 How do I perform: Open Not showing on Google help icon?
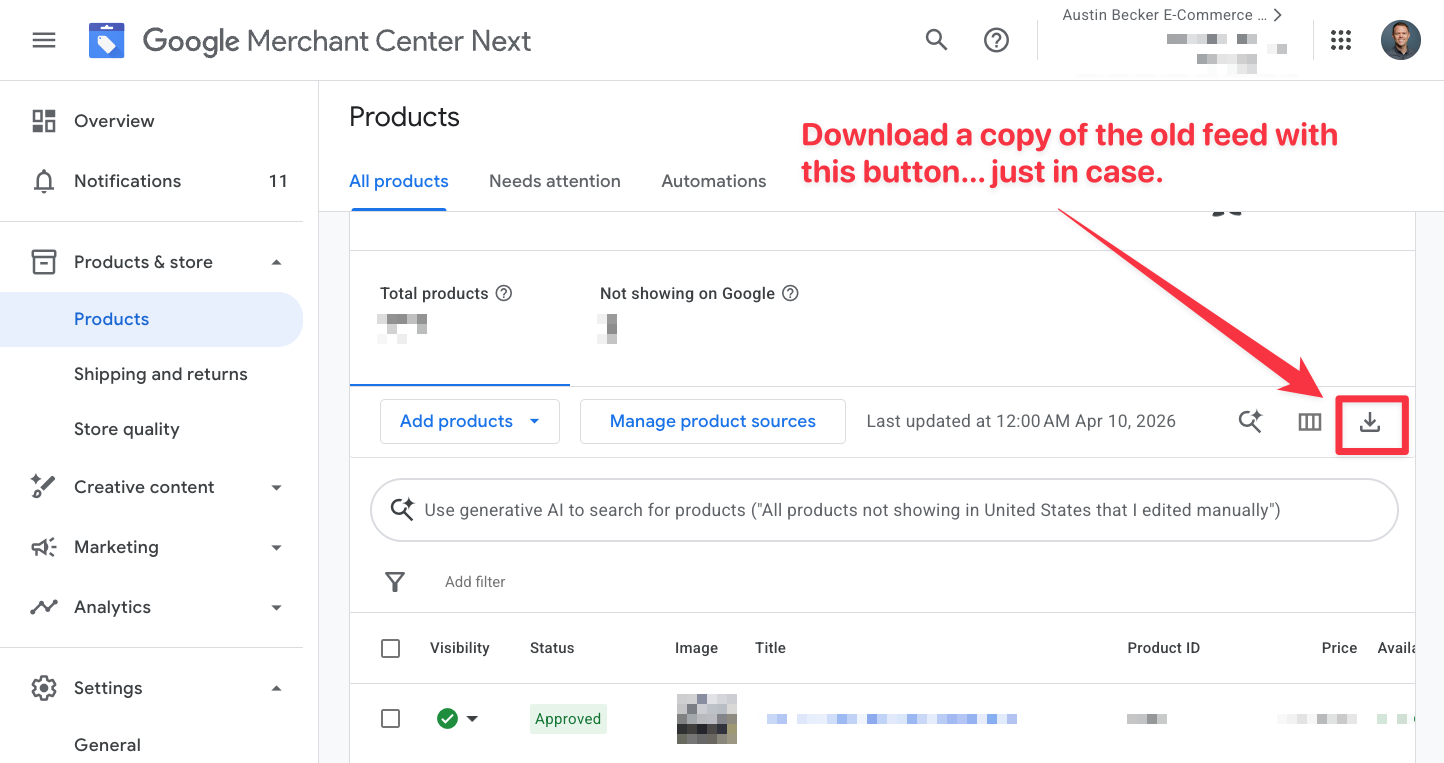(x=790, y=293)
